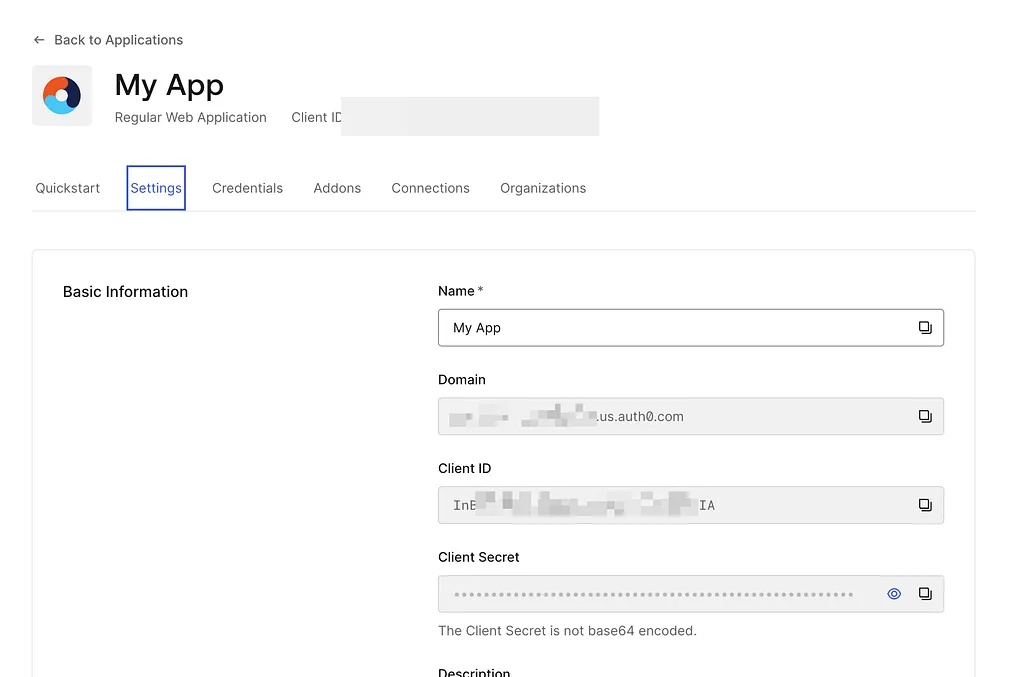
Task: Switch to the Credentials tab
Action: (248, 188)
